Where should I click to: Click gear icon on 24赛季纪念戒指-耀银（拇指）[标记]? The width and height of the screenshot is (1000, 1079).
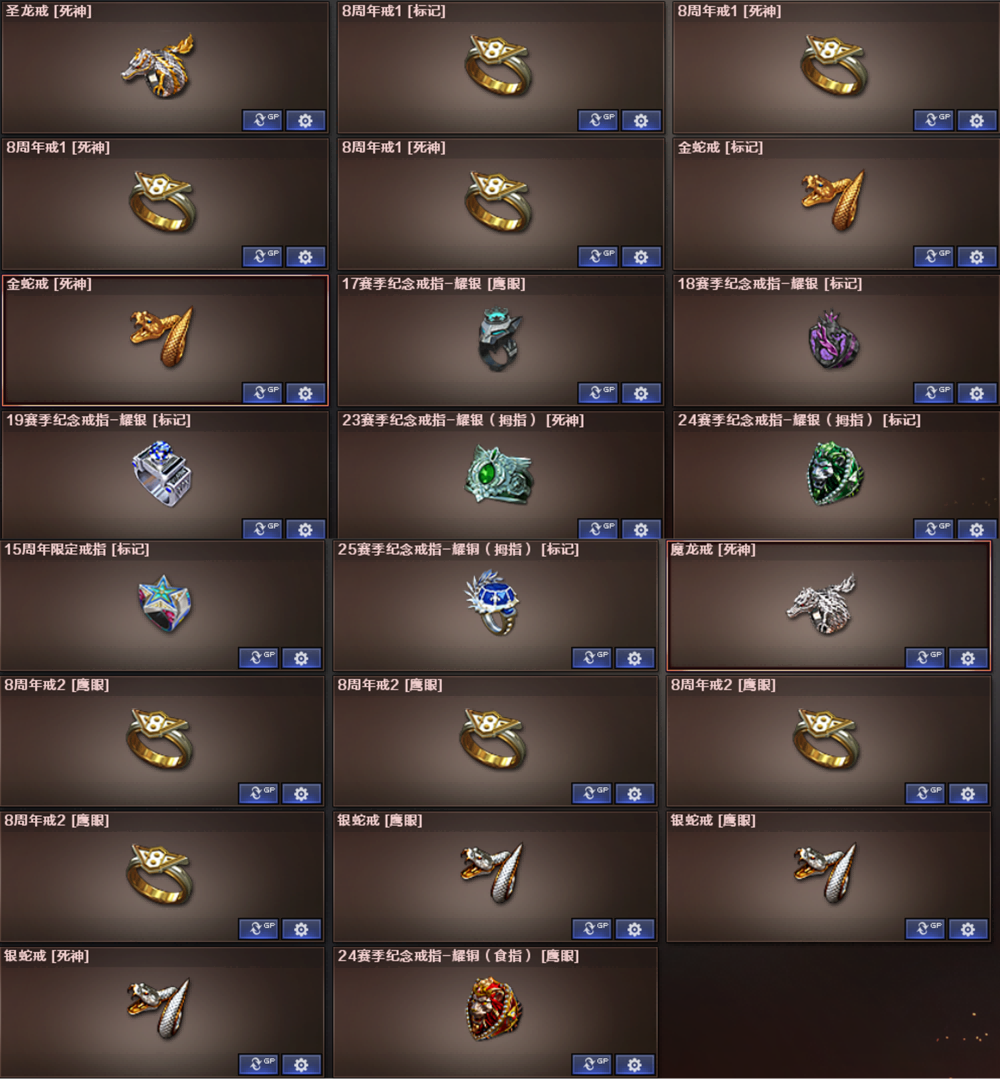(977, 528)
